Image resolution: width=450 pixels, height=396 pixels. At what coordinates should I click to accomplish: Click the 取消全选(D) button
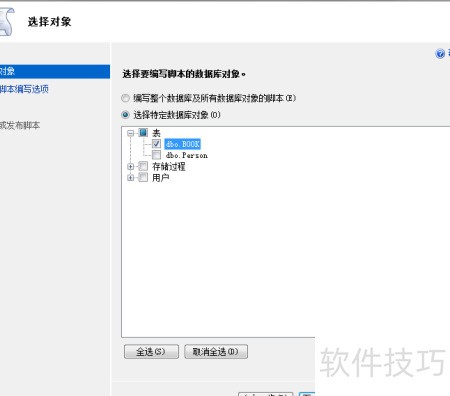click(x=216, y=352)
